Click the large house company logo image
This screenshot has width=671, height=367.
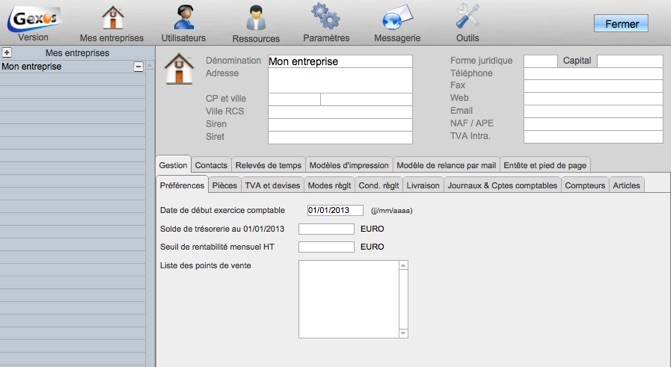[x=179, y=69]
